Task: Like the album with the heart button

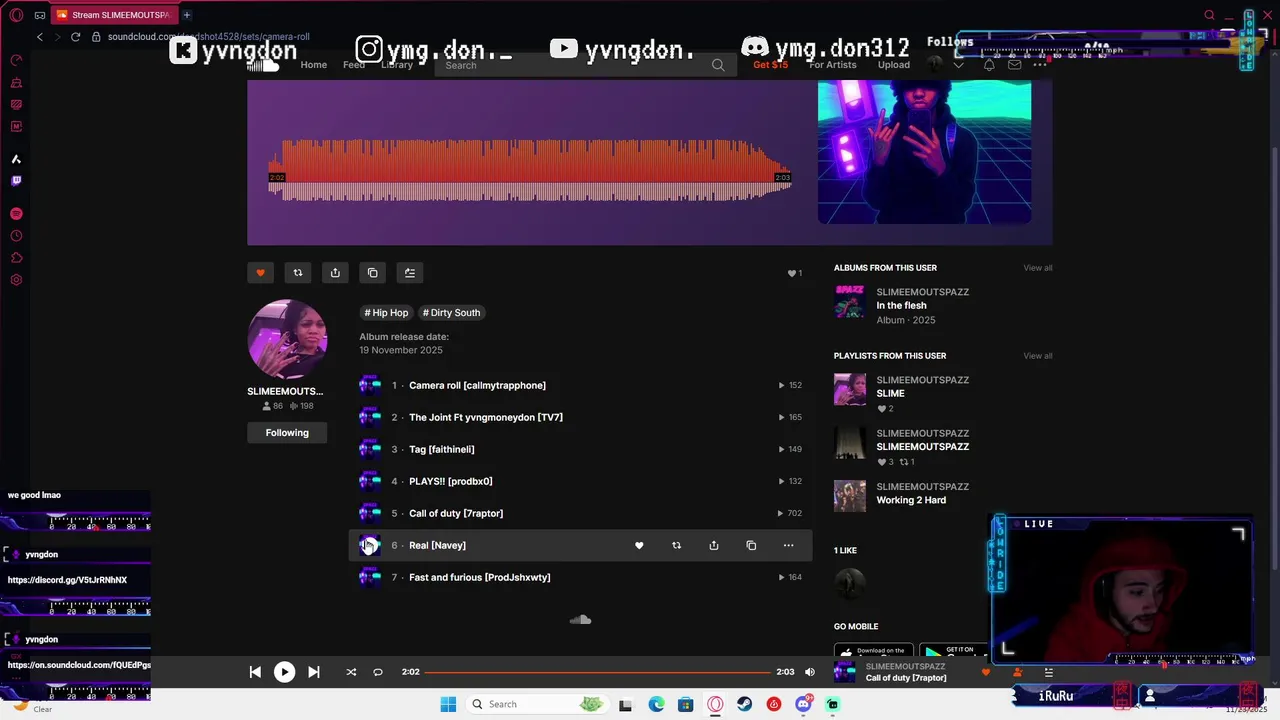Action: [x=260, y=273]
